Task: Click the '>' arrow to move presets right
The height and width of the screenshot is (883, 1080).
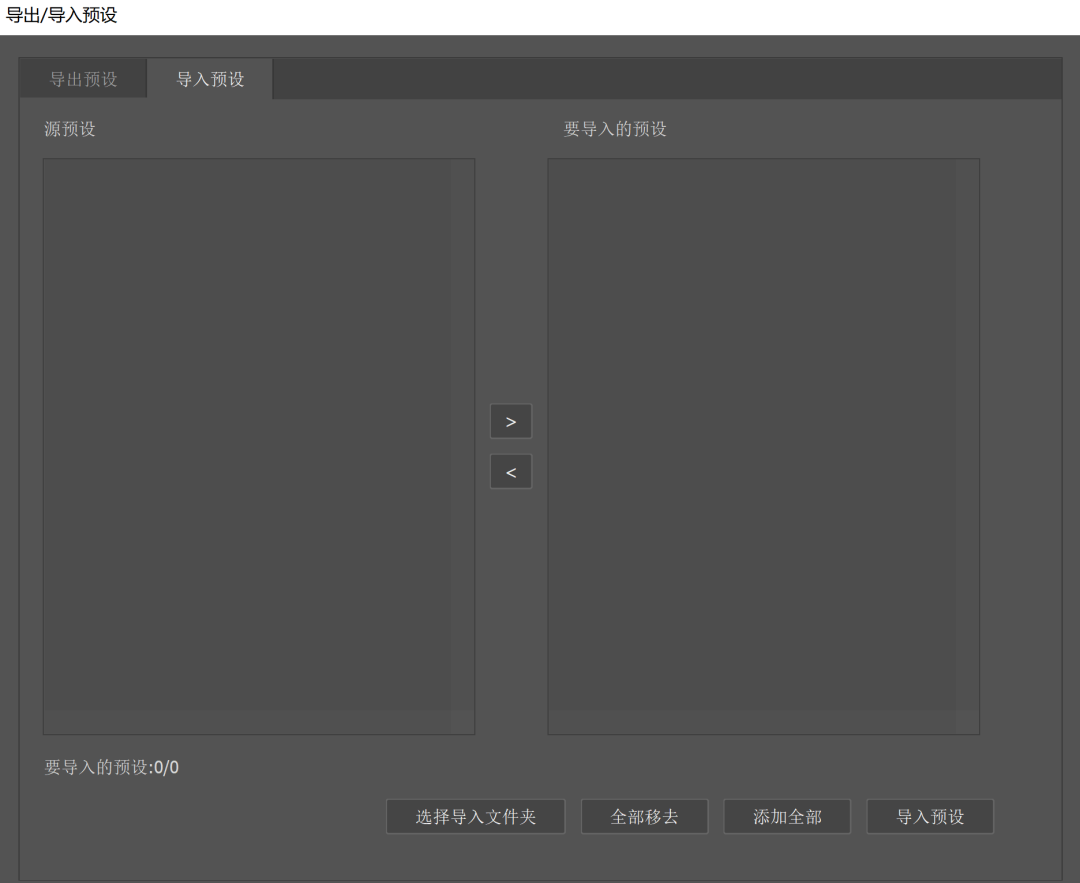Action: coord(511,421)
